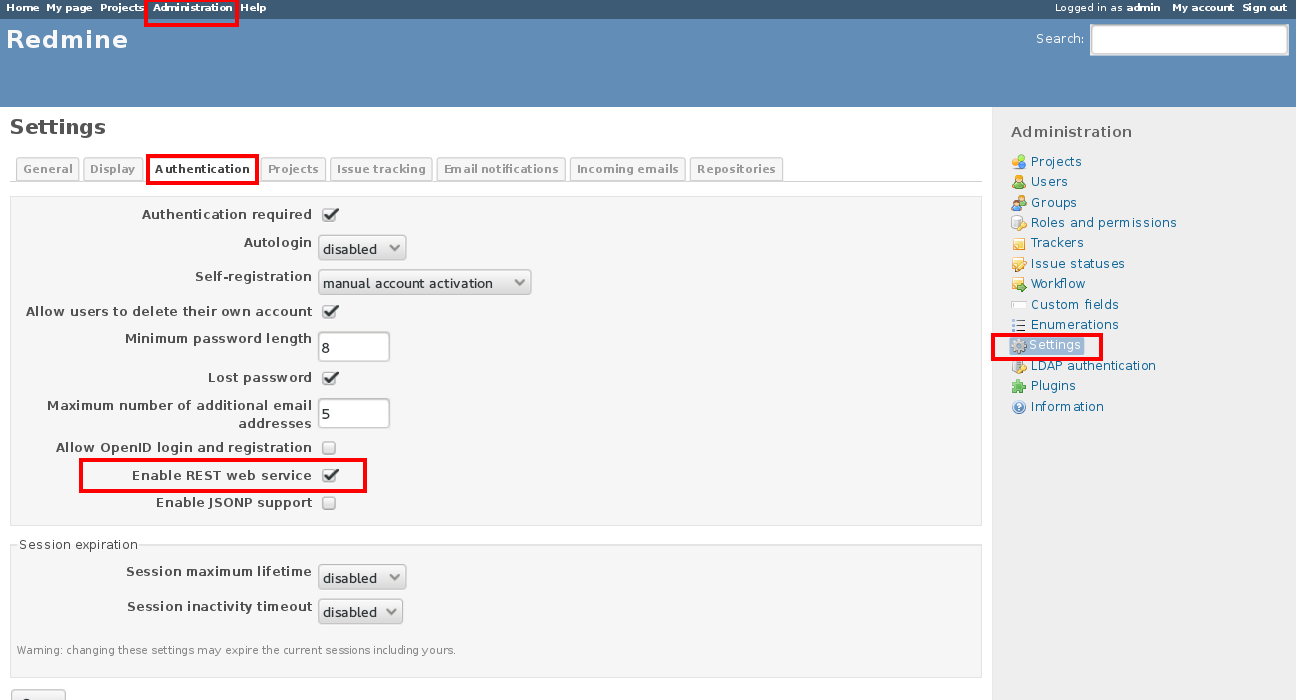Screen dimensions: 1296x700
Task: Click the Maximum additional email addresses field
Action: (354, 413)
